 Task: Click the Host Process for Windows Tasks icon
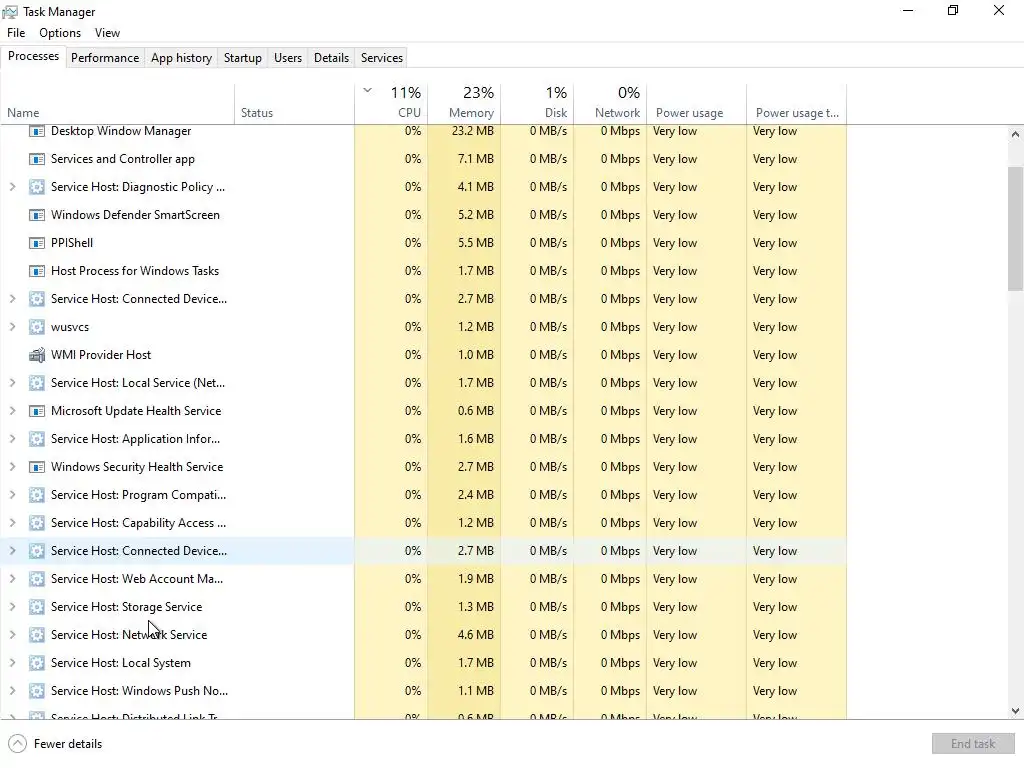coord(37,271)
